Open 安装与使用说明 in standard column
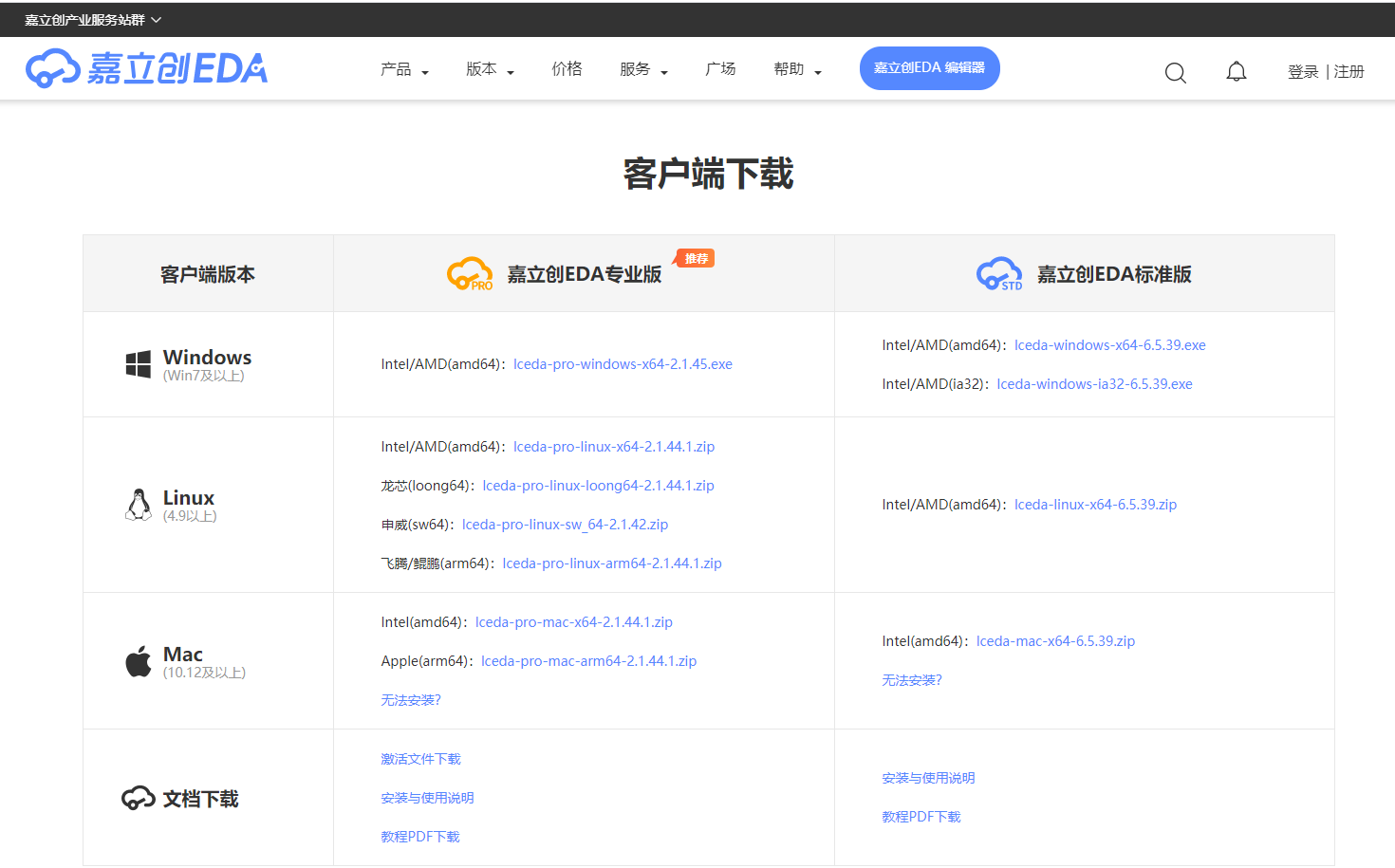This screenshot has height=868, width=1395. click(x=928, y=778)
